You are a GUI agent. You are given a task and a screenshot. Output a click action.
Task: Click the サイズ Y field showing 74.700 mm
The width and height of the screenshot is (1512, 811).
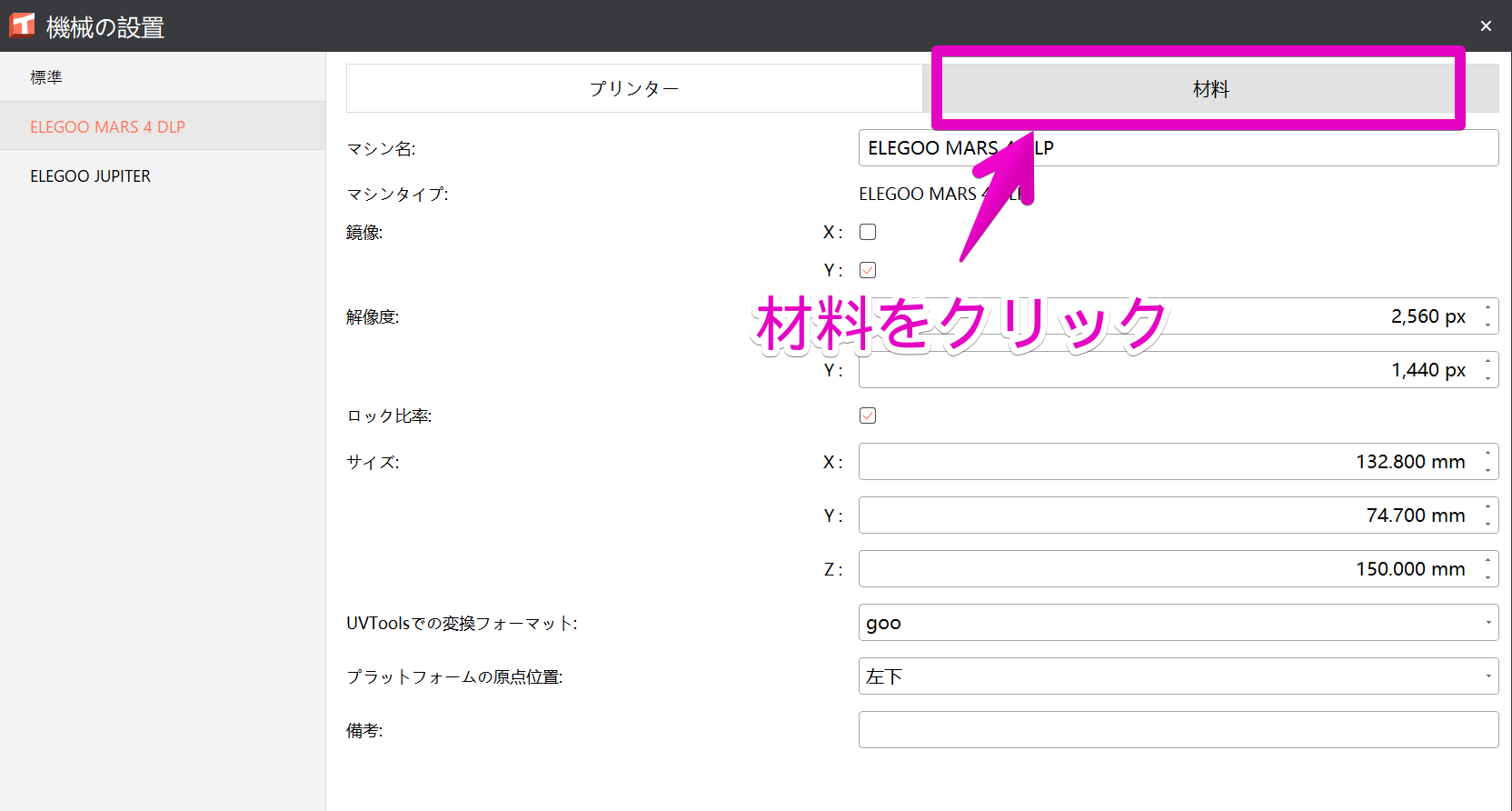1179,515
